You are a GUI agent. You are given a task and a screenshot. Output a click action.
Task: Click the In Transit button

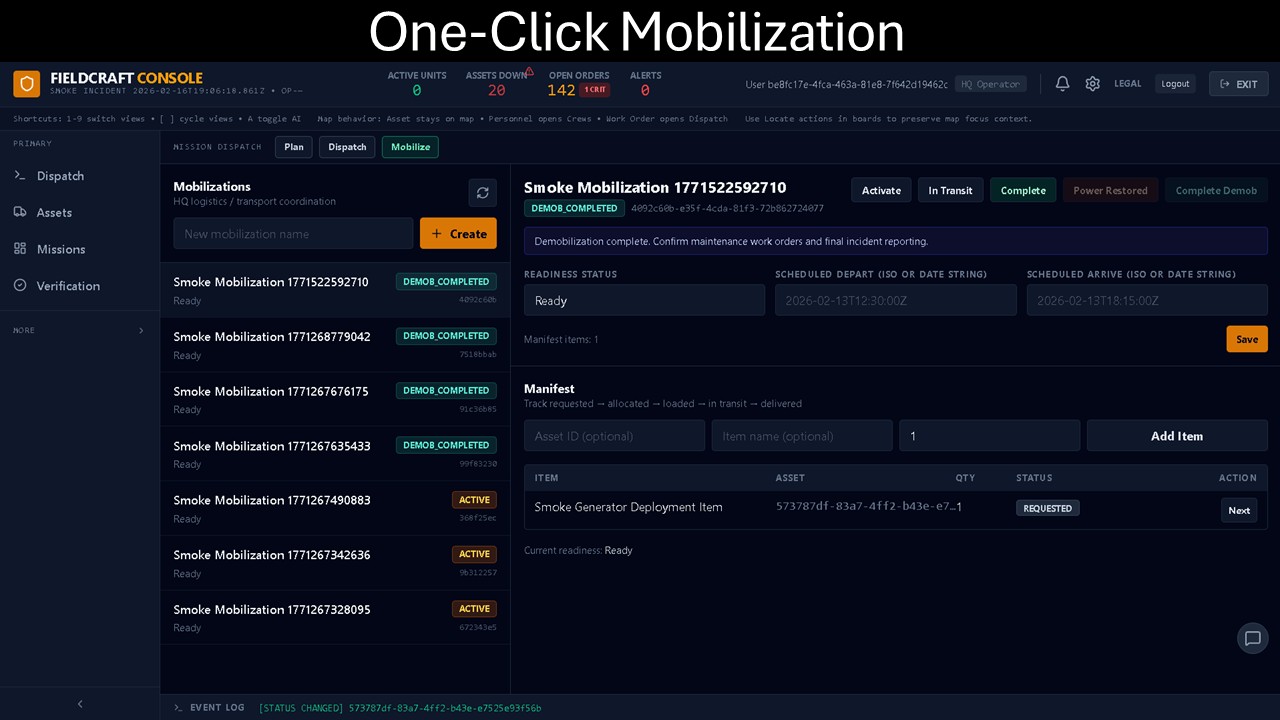point(950,190)
